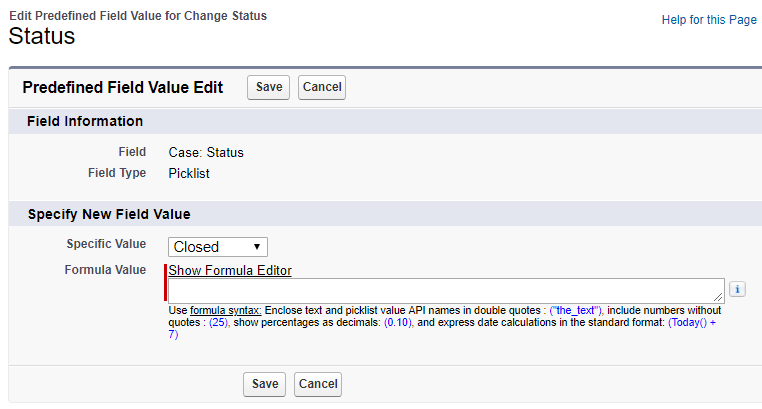Click the Specific Value label

106,244
